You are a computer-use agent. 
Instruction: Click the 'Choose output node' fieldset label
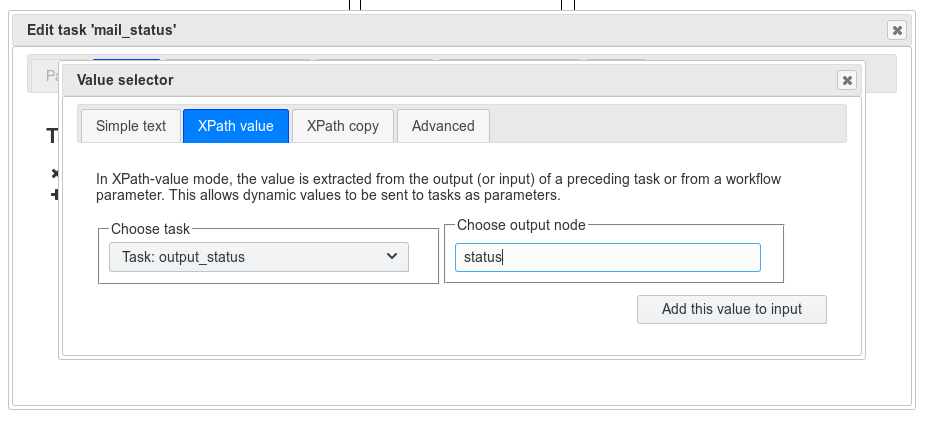(x=521, y=225)
